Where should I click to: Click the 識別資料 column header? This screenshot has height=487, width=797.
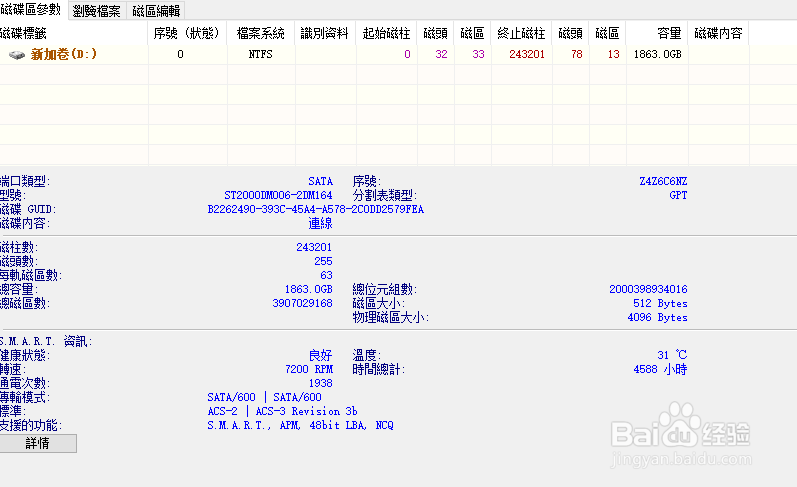coord(325,33)
